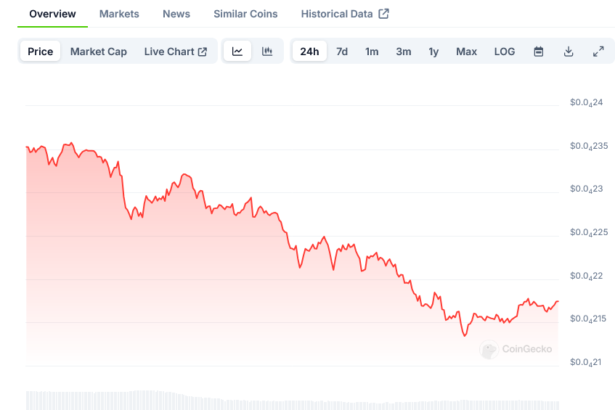Switch to candlestick chart view
615x410 pixels.
[x=267, y=52]
